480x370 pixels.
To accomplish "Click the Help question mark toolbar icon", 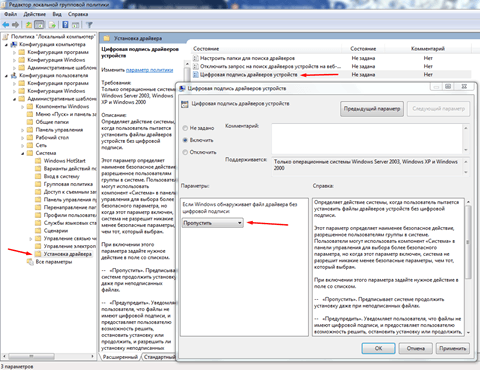I will point(65,25).
